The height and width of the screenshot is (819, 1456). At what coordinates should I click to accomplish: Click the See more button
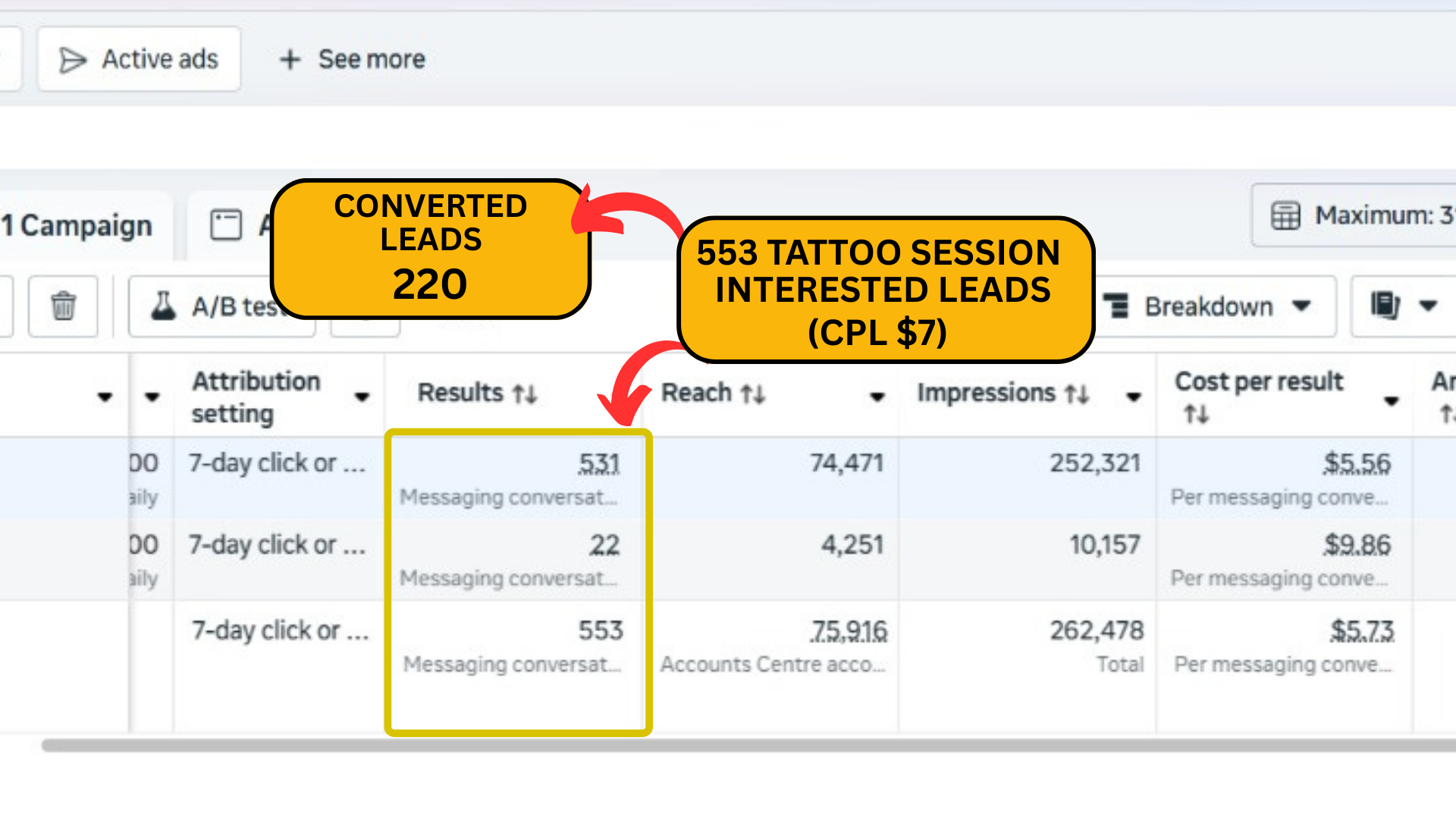[x=371, y=59]
